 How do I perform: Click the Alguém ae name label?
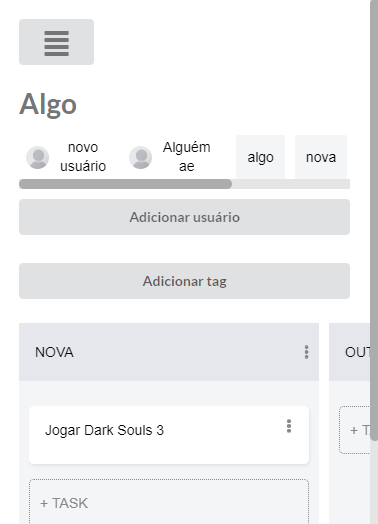pyautogui.click(x=186, y=157)
